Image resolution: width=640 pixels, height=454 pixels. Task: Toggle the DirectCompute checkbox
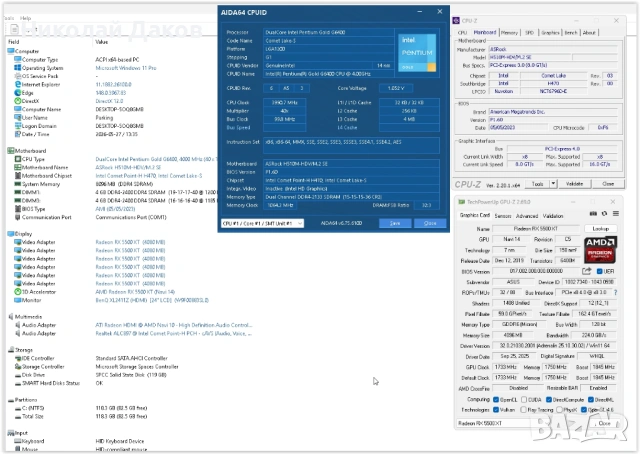click(x=549, y=399)
